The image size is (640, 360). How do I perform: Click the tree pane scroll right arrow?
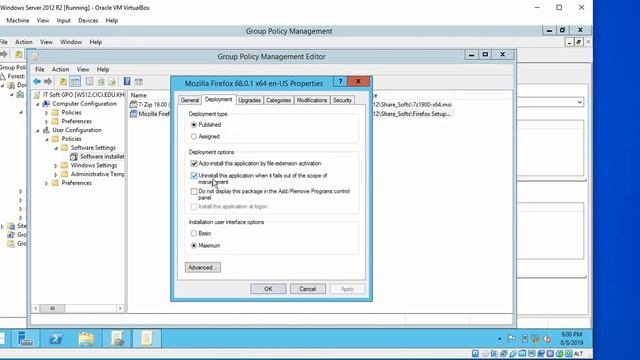[120, 308]
